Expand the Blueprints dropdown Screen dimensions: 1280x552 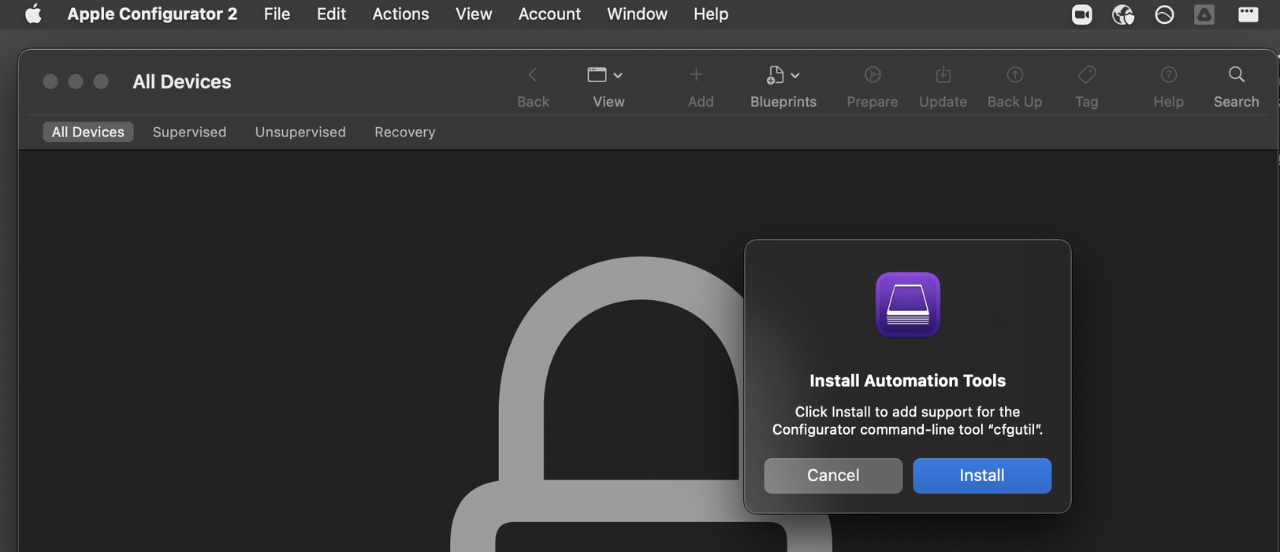783,75
